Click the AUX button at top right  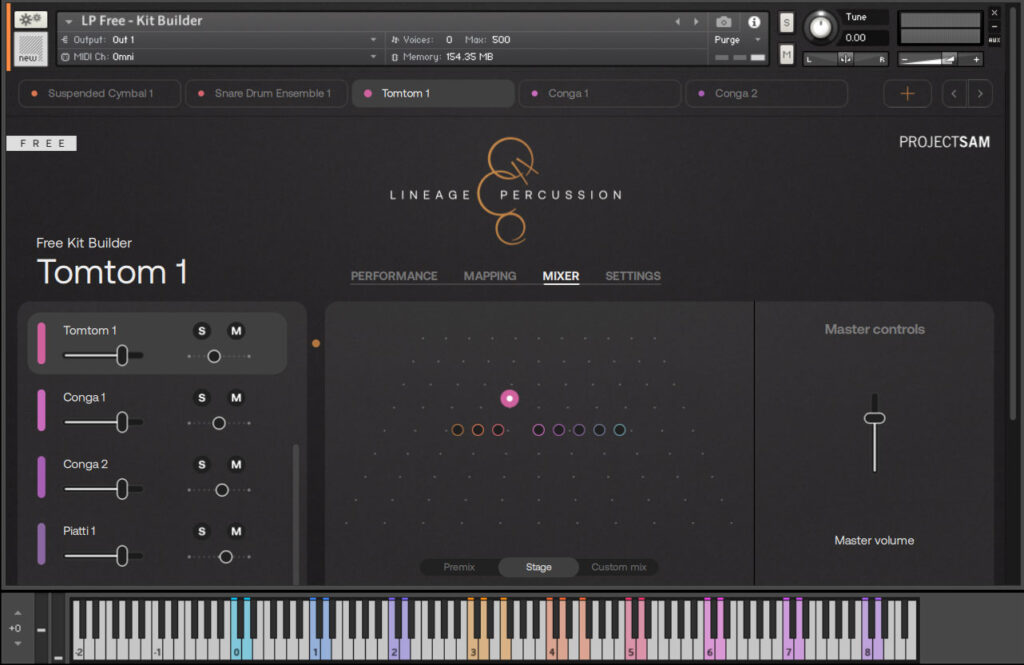[x=994, y=40]
